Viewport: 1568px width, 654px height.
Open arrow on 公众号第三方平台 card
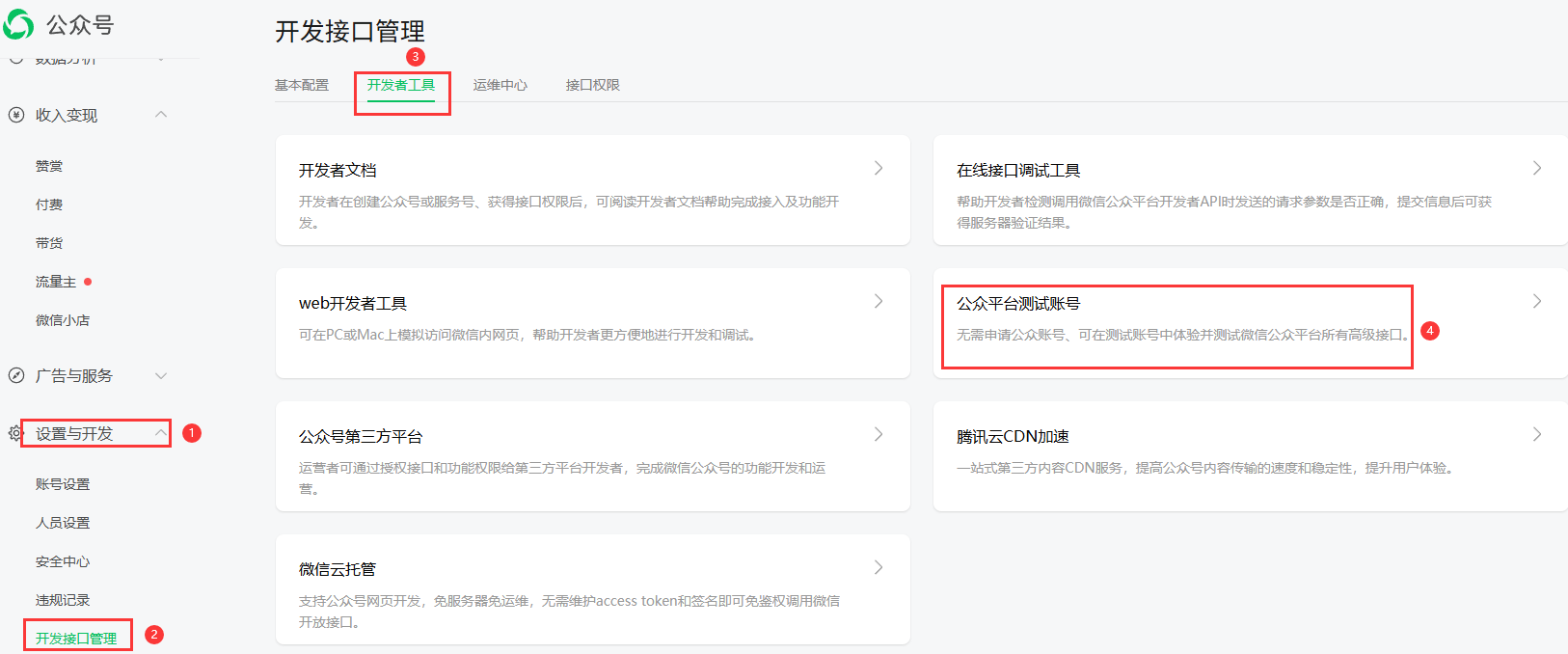tap(879, 434)
